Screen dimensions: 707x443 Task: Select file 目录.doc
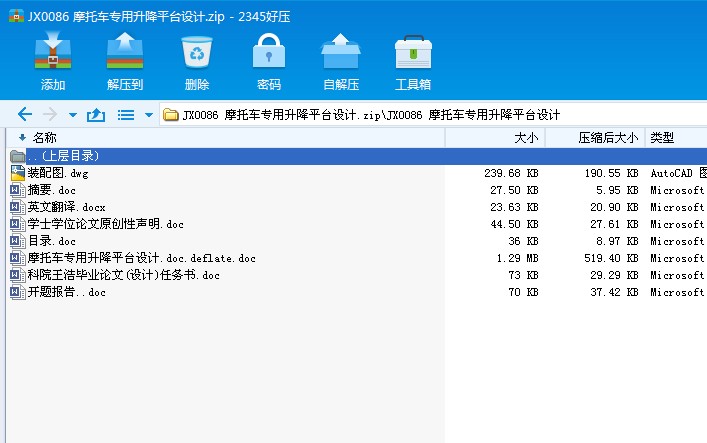coord(51,241)
